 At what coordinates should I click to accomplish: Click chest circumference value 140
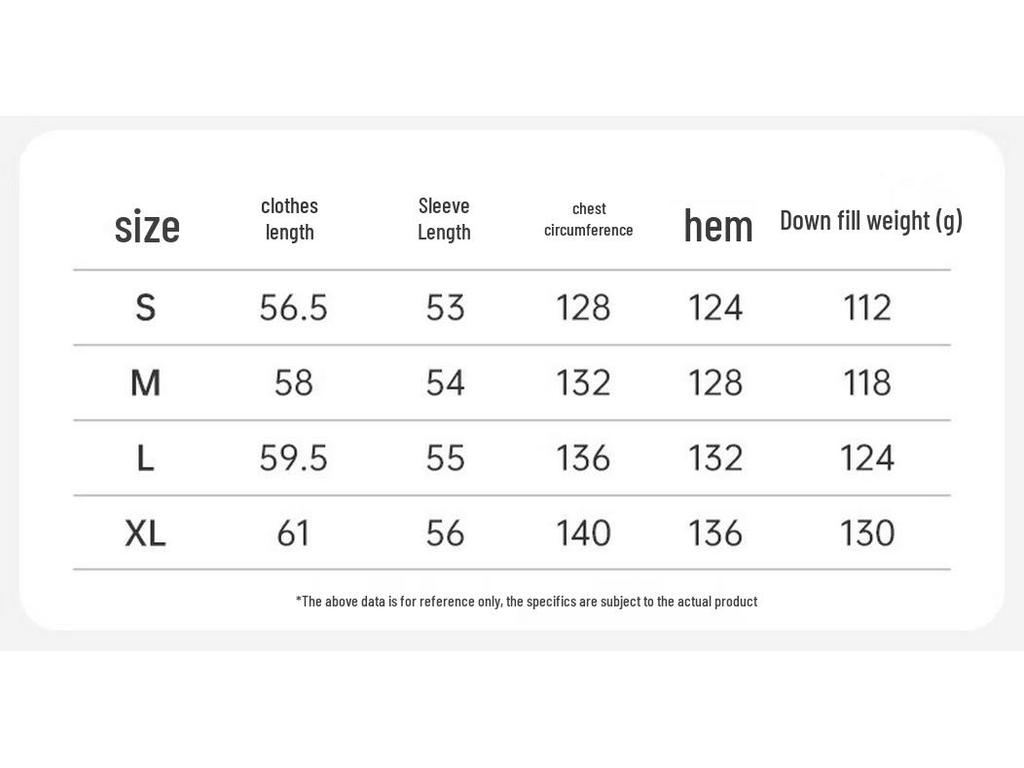(583, 533)
